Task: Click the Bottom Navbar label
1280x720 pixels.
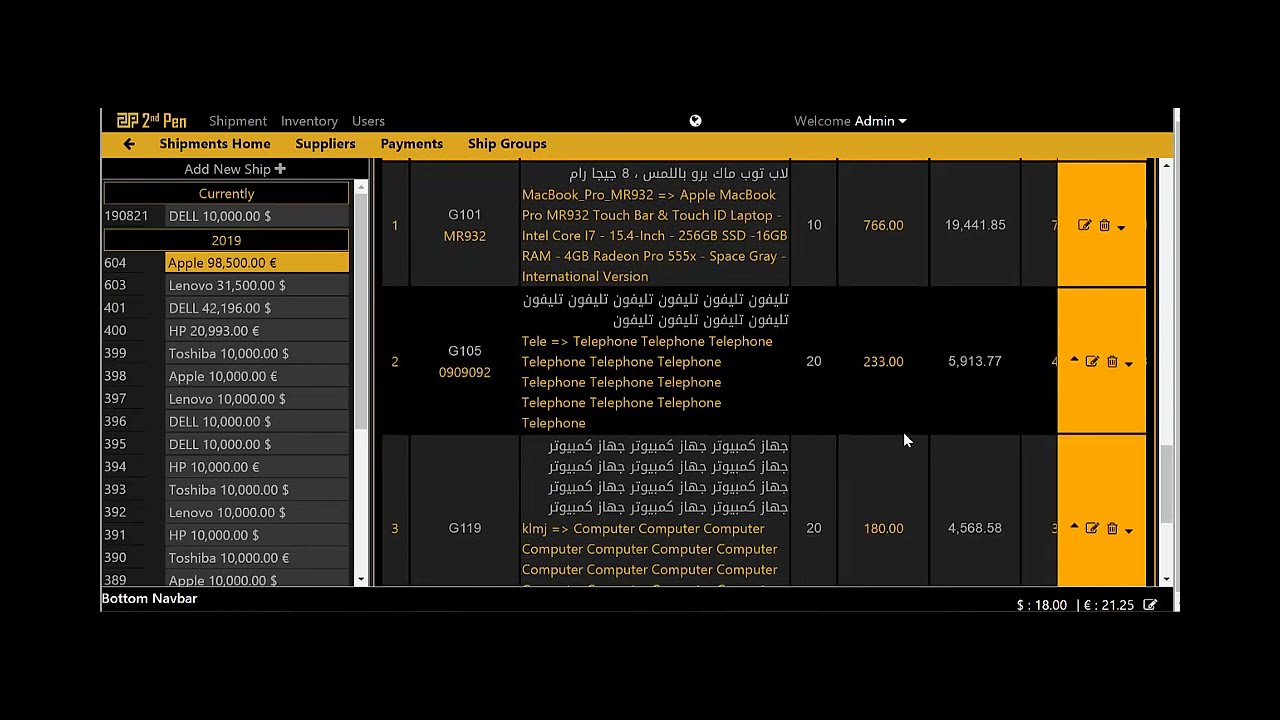Action: coord(149,598)
